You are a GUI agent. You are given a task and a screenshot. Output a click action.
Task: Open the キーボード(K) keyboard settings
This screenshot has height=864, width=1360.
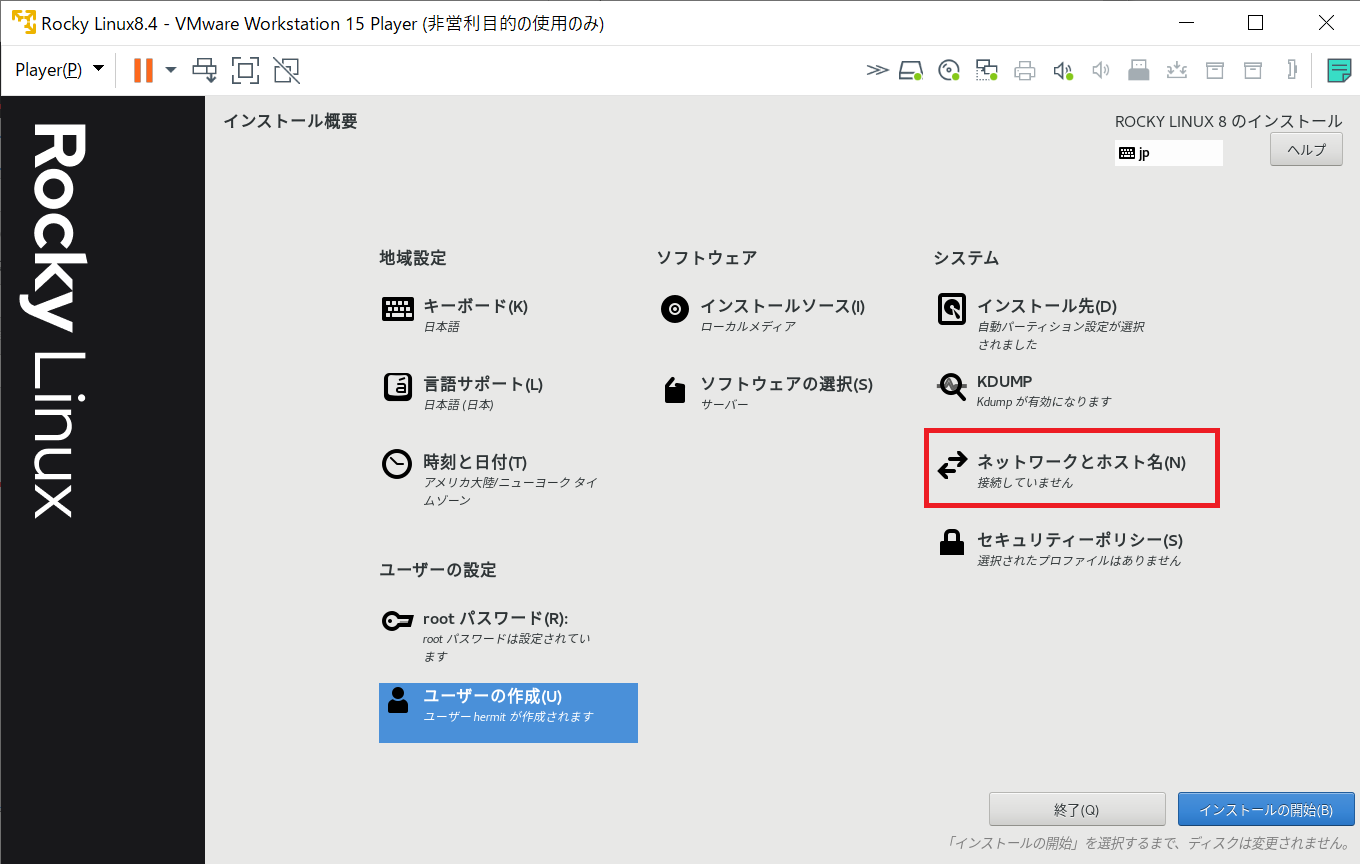455,315
